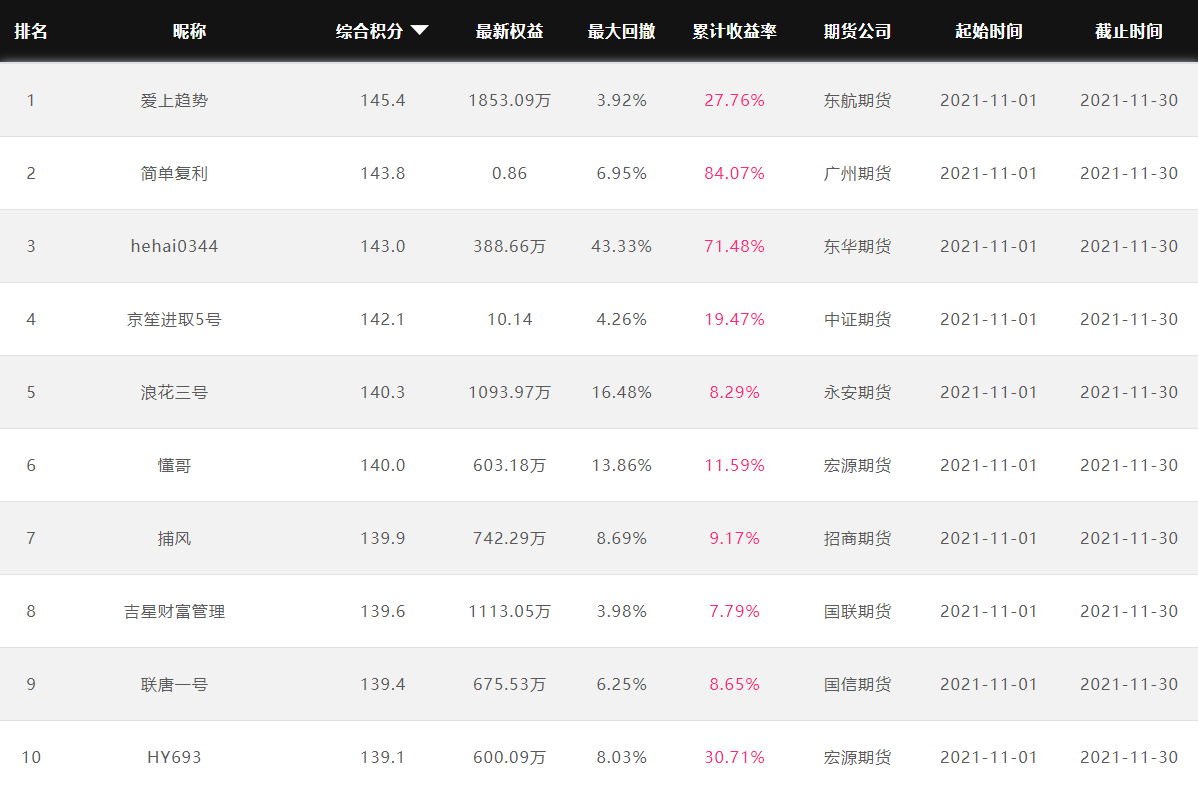Viewport: 1198px width, 790px height.
Task: Click score 139.9 for 捕风
Action: (383, 538)
